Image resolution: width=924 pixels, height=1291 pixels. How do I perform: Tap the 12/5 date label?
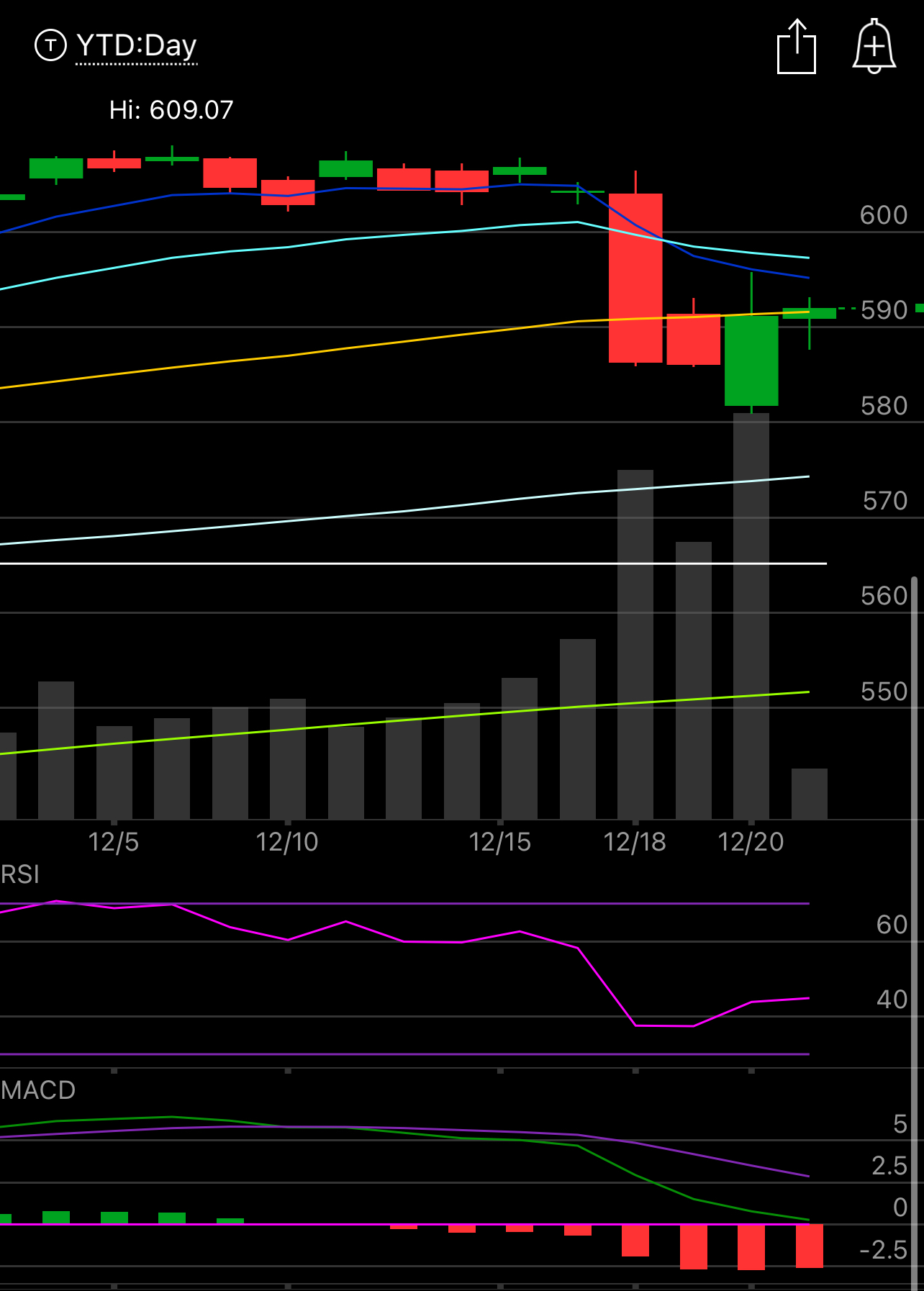[114, 842]
